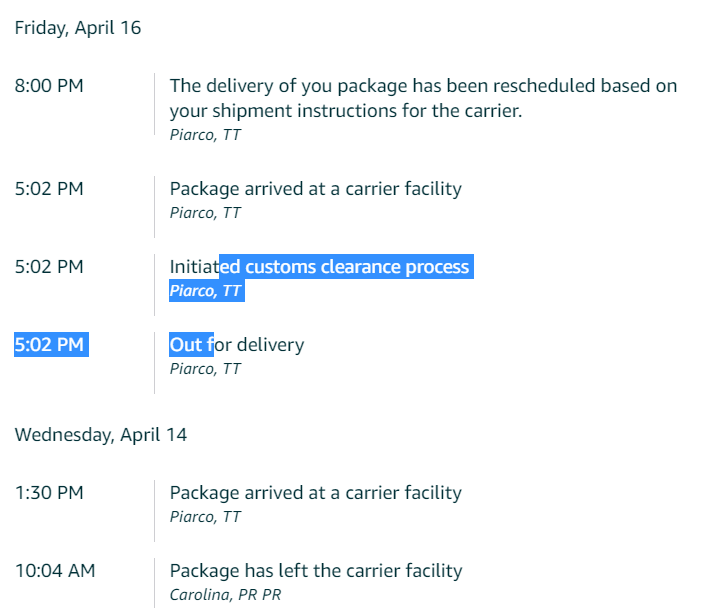Screen dimensions: 706x608
Task: Click 'Package has left the carrier facility'
Action: pos(316,571)
